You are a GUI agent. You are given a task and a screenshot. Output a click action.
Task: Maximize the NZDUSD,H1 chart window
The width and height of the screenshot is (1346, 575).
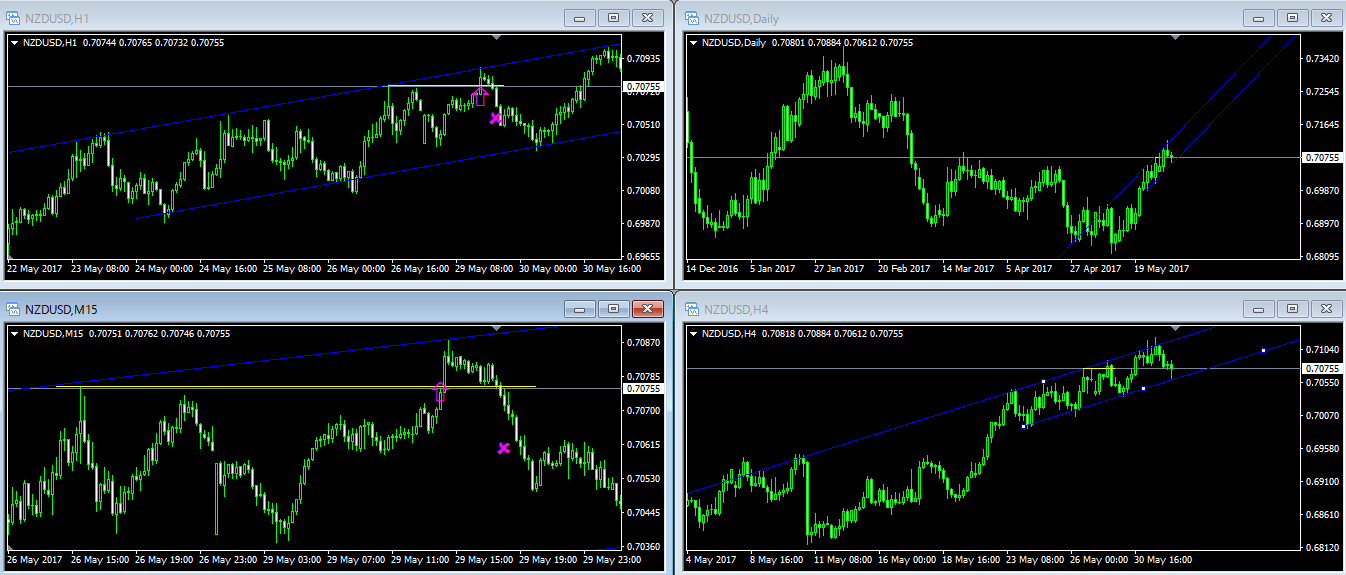(613, 17)
